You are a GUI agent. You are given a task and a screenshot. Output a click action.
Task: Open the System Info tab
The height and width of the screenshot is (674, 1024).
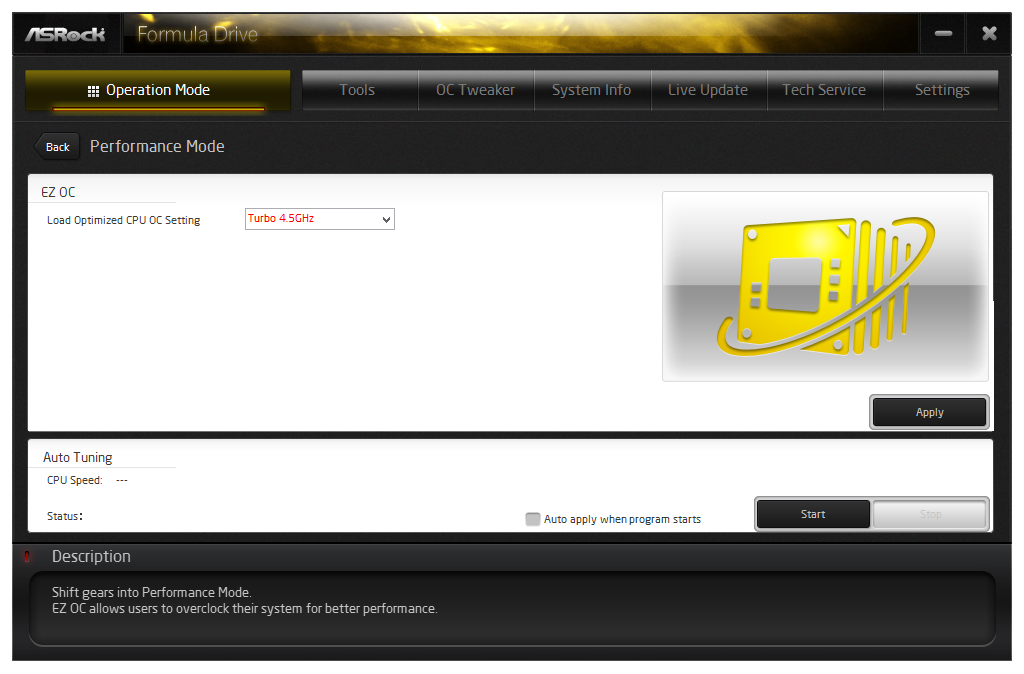click(591, 90)
